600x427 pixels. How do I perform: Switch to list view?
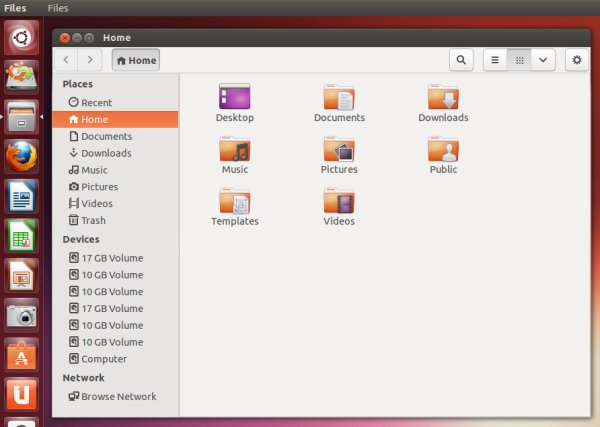(494, 60)
